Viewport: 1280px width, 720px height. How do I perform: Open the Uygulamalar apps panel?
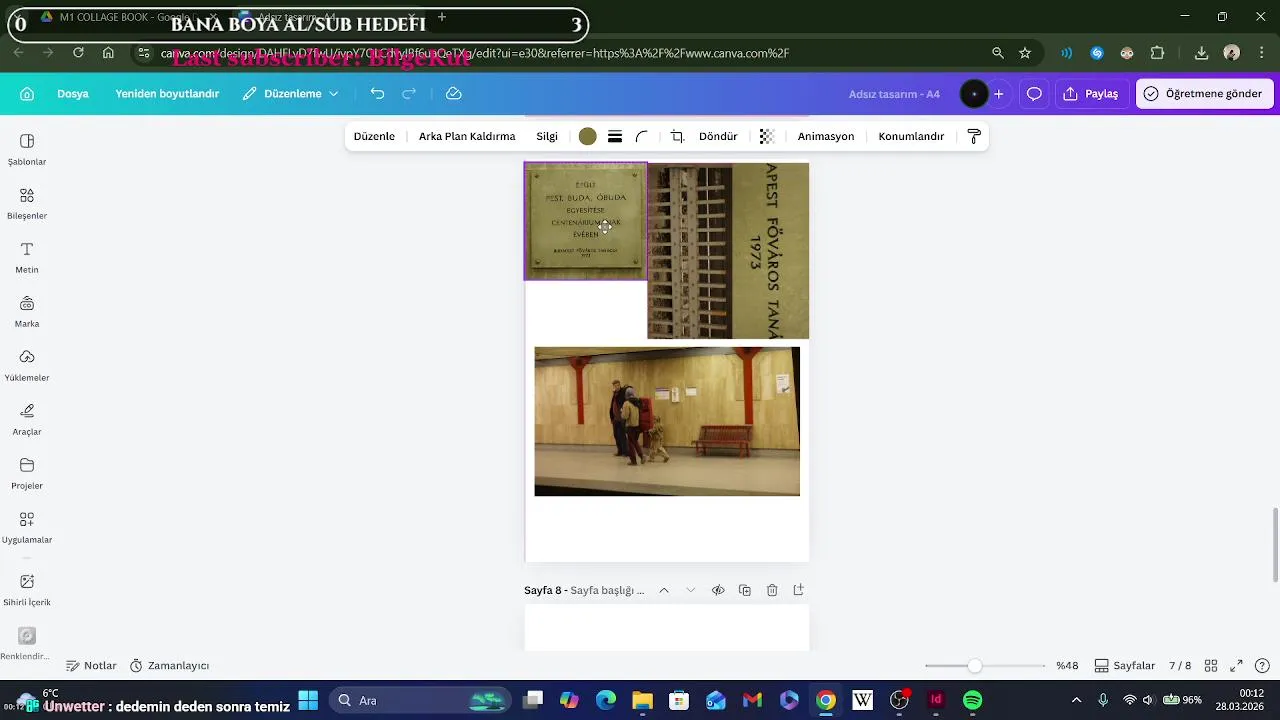[27, 527]
